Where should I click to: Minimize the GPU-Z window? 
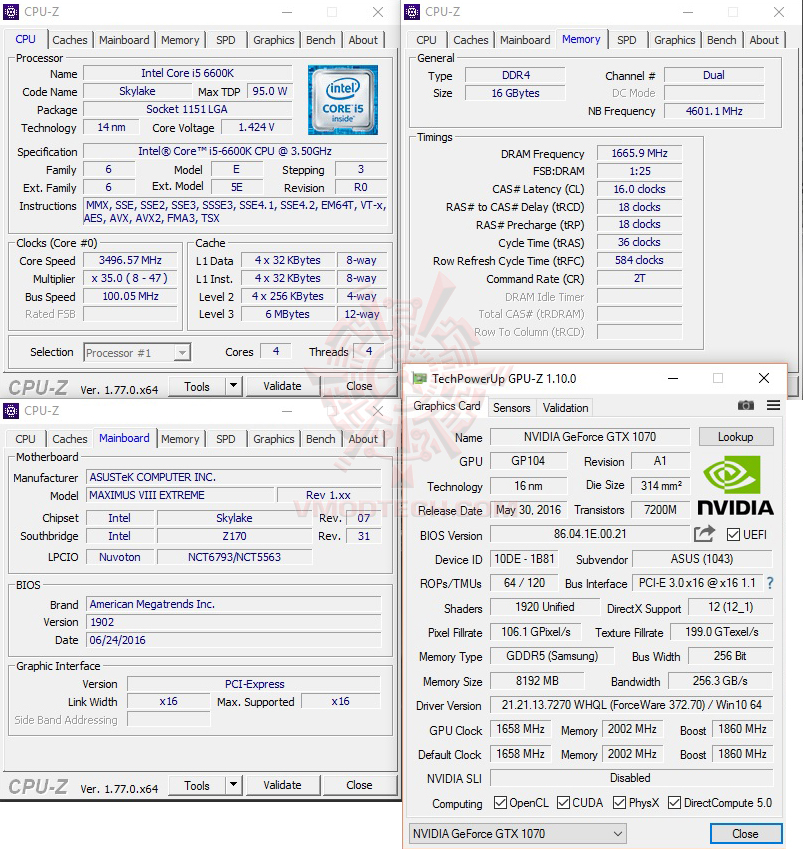pos(673,378)
